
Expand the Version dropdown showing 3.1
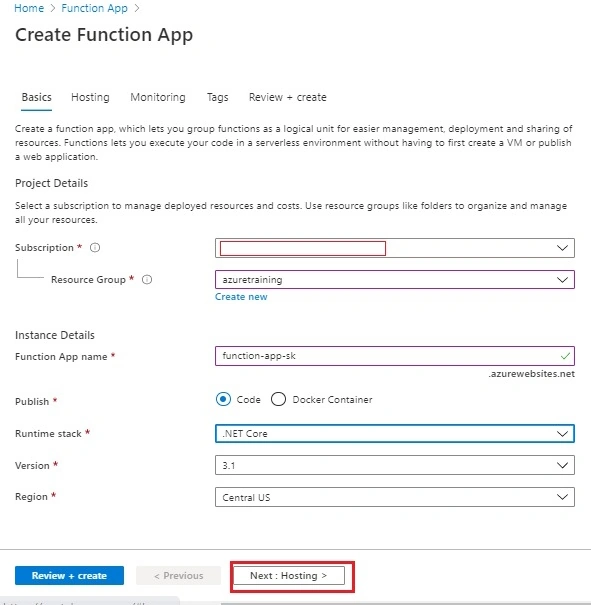[x=395, y=465]
